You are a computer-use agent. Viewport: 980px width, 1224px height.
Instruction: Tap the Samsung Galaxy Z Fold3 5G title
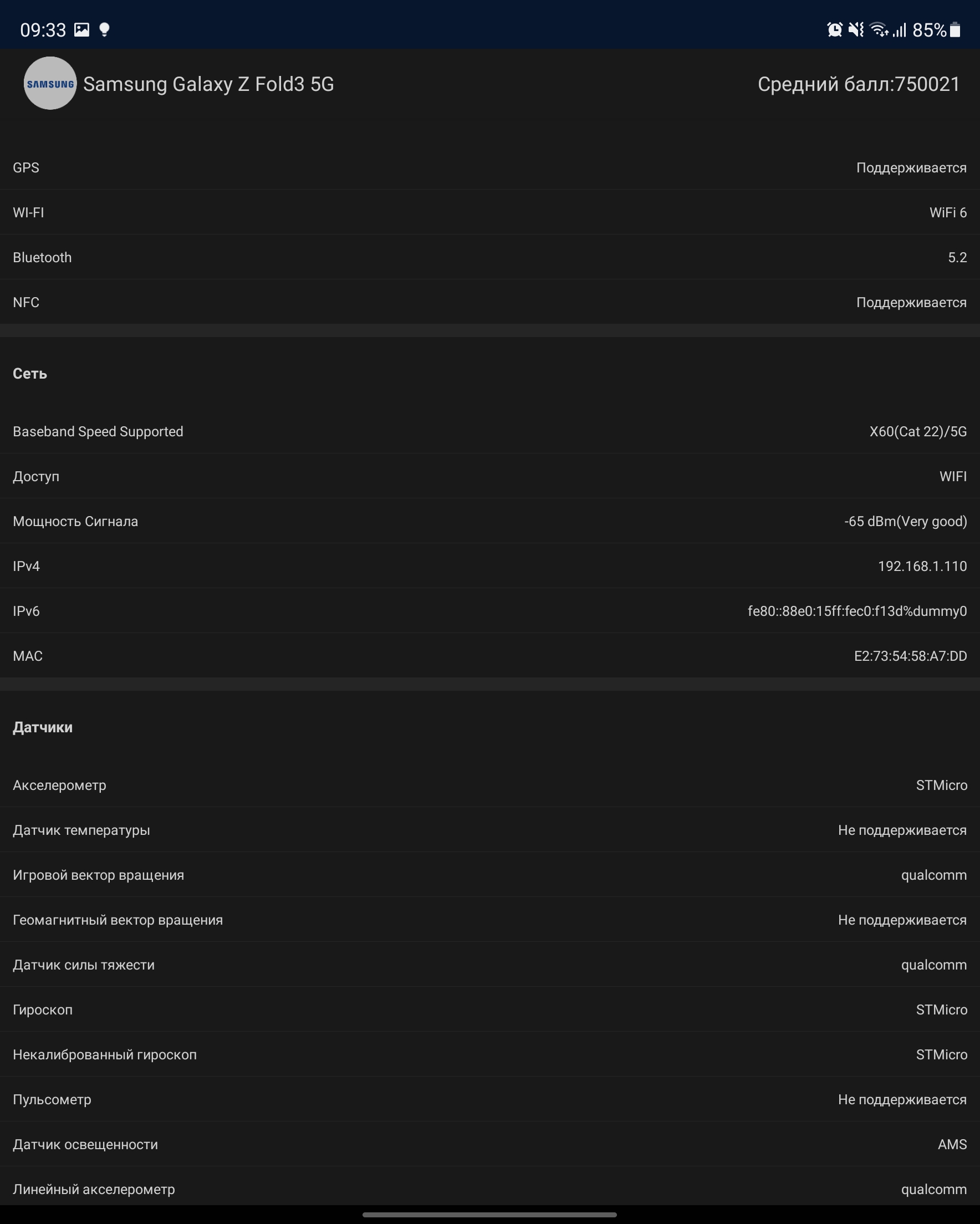[x=208, y=84]
